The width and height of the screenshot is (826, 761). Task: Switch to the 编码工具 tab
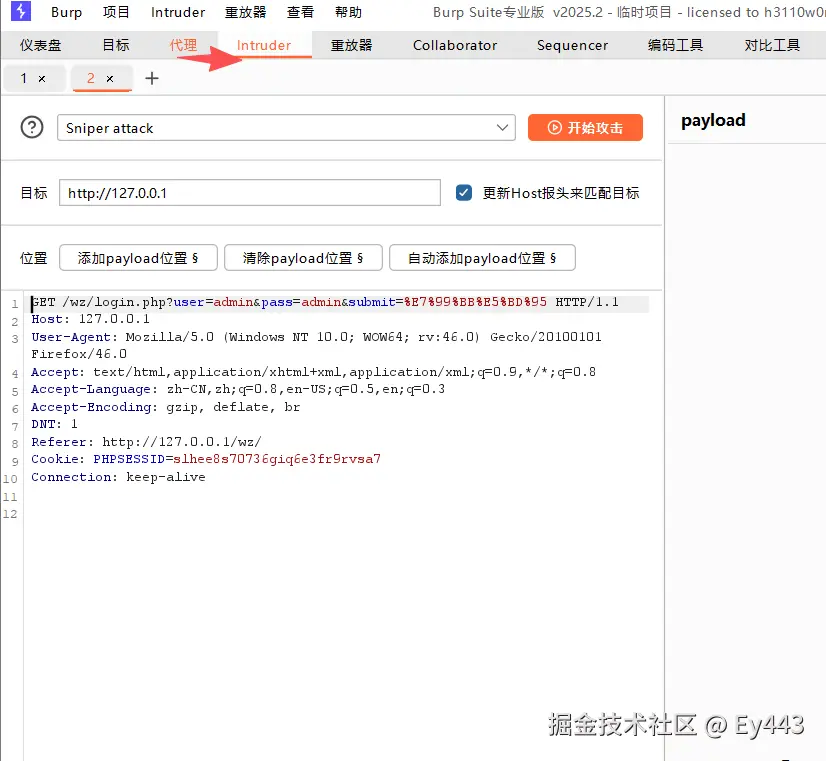click(675, 45)
